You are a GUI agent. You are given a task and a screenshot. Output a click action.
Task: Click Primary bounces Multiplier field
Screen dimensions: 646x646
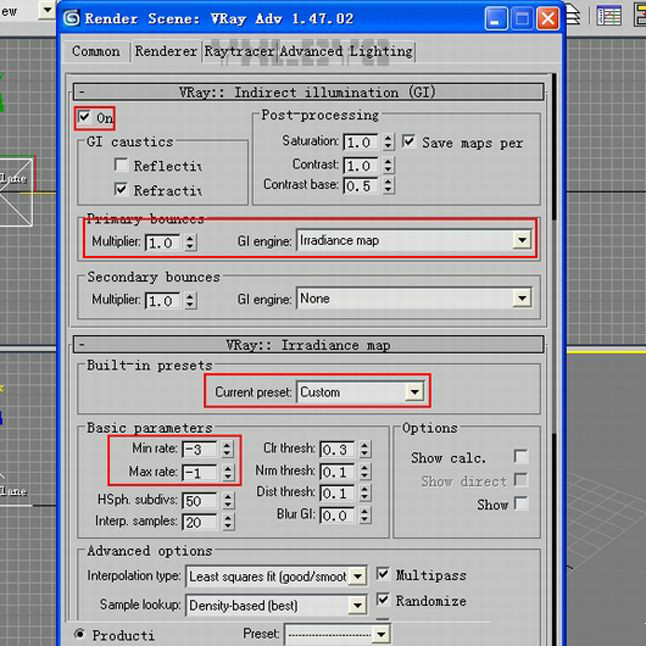pyautogui.click(x=163, y=242)
